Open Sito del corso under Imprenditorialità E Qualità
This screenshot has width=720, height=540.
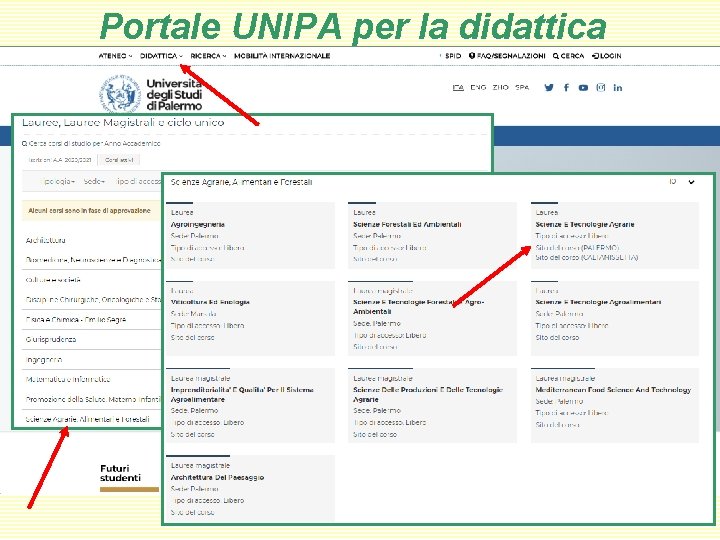(x=192, y=434)
